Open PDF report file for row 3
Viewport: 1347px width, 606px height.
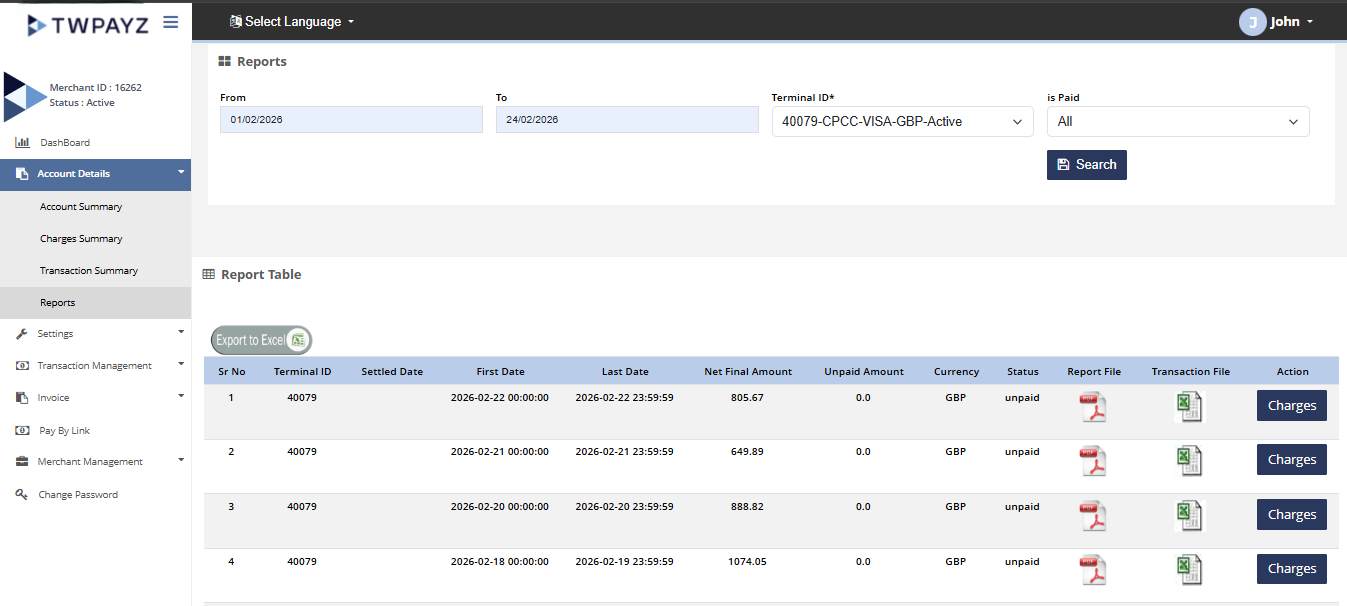coord(1093,515)
